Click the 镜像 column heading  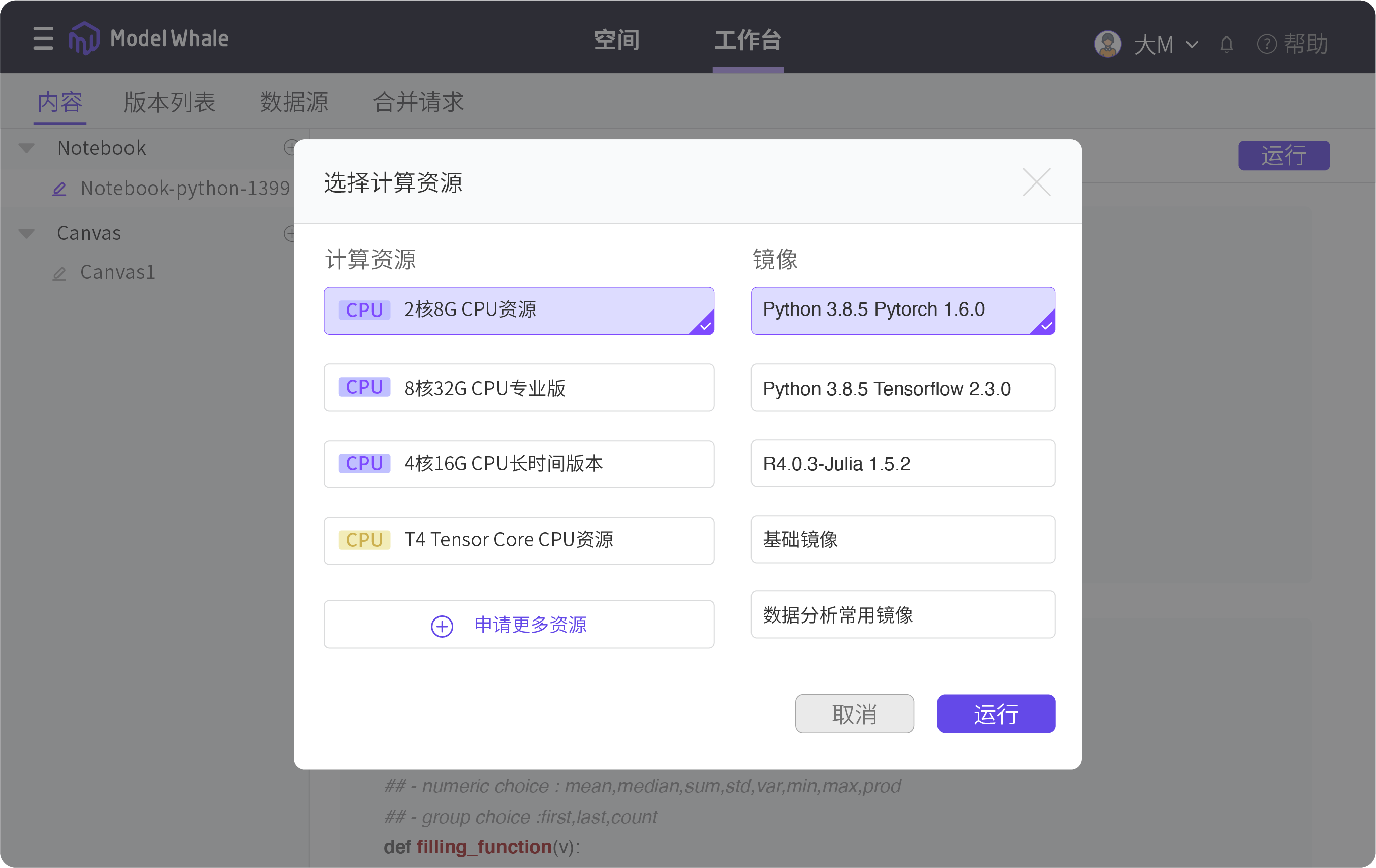tap(775, 259)
